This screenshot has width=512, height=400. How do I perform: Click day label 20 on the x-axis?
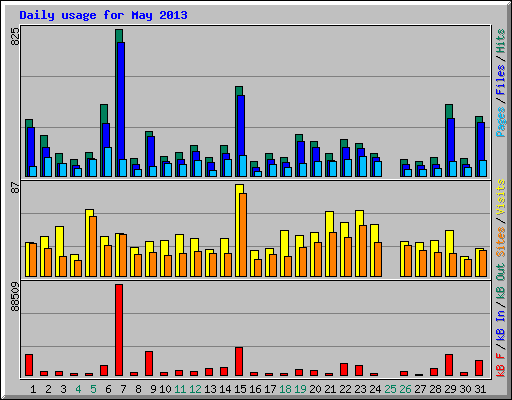coord(315,389)
